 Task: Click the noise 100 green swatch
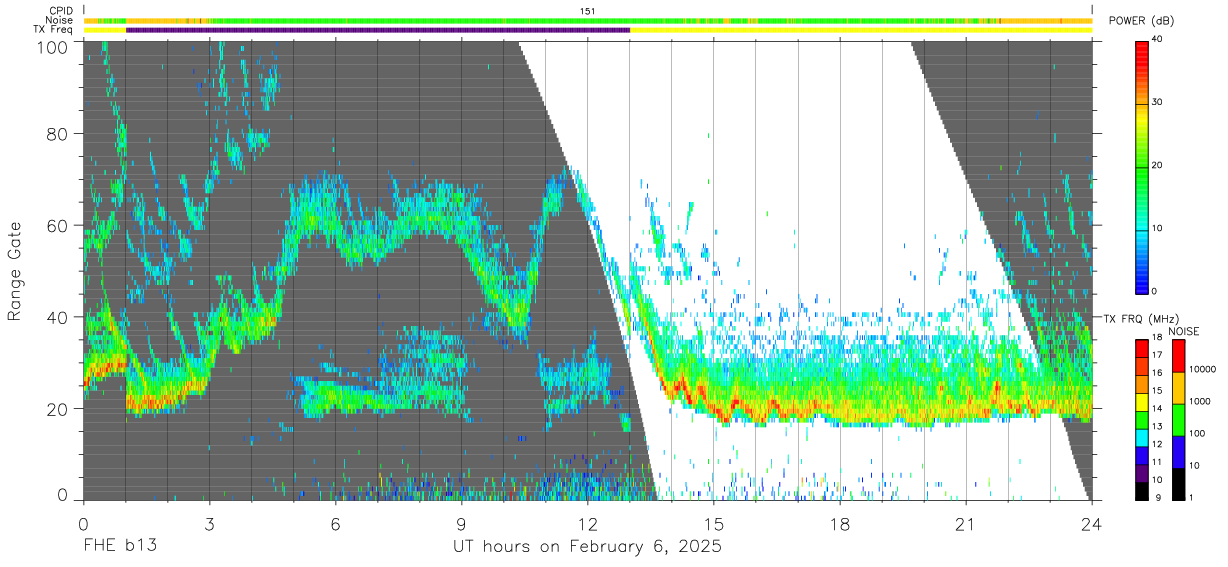click(x=1178, y=420)
